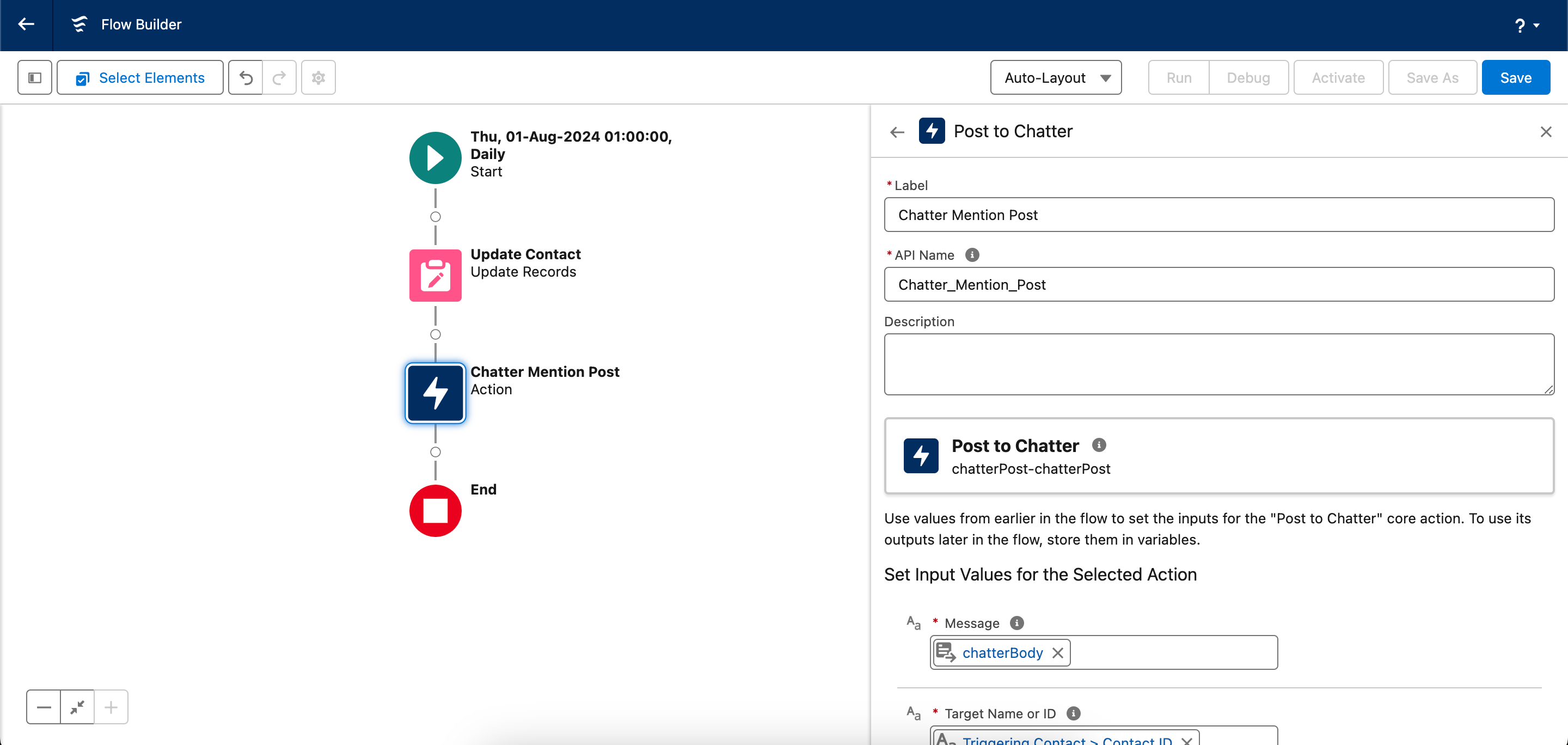Fit canvas to view with collapse icon

(x=77, y=707)
